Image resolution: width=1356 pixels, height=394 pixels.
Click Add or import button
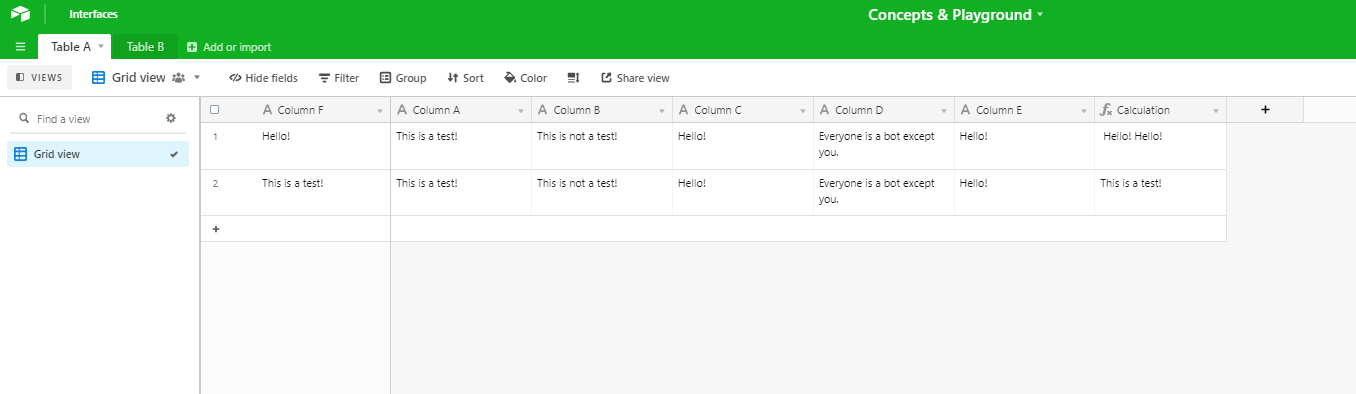[229, 47]
